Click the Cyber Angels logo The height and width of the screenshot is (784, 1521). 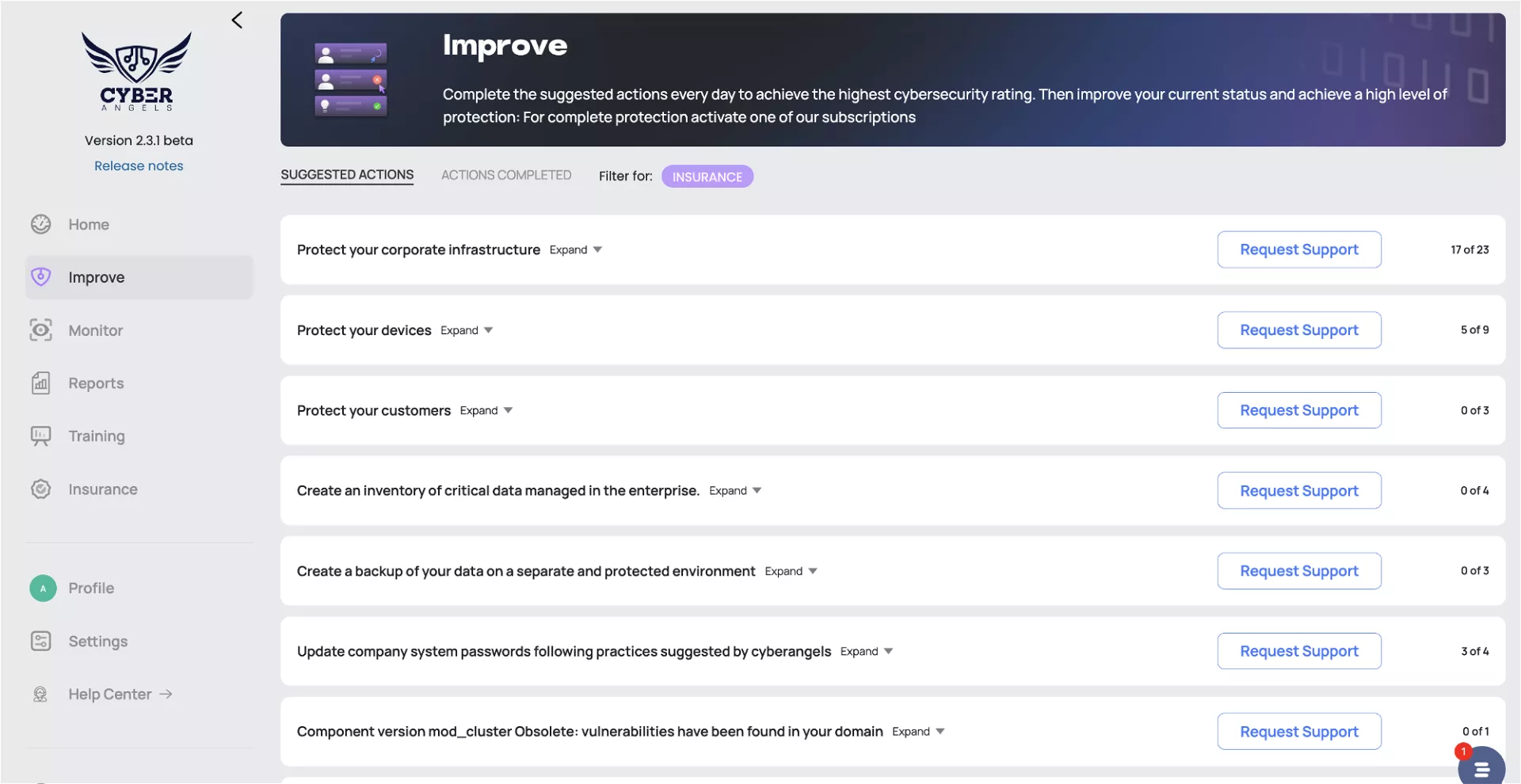tap(137, 71)
